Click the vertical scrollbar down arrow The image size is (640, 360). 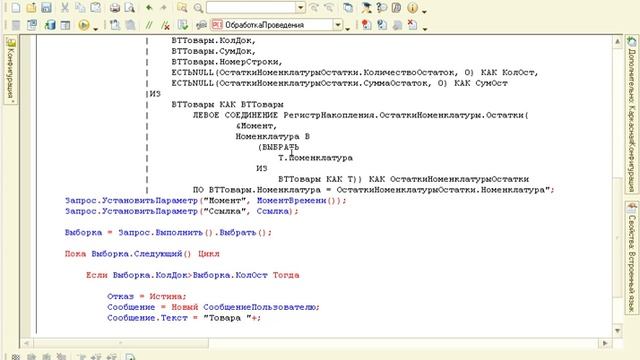point(617,330)
